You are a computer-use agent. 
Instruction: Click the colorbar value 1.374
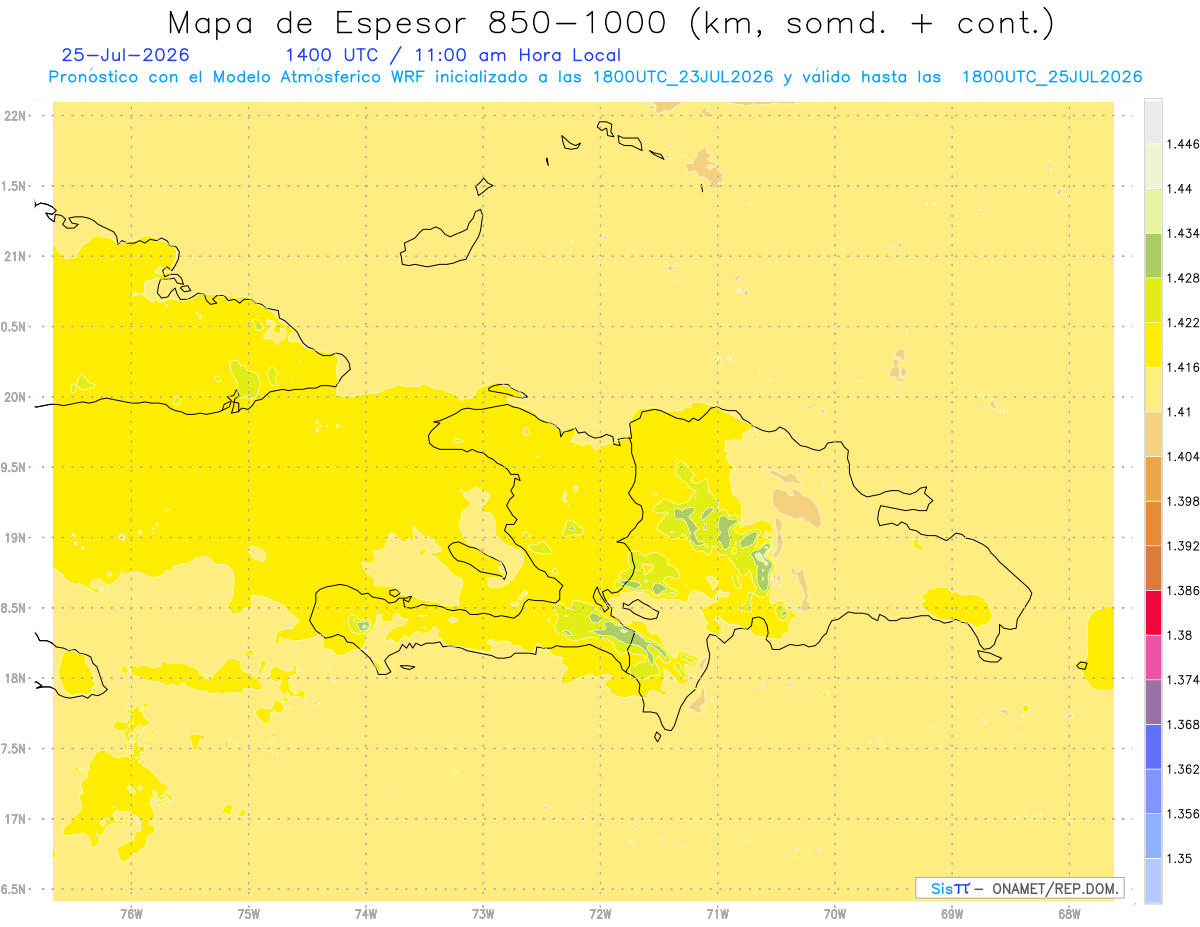1185,680
